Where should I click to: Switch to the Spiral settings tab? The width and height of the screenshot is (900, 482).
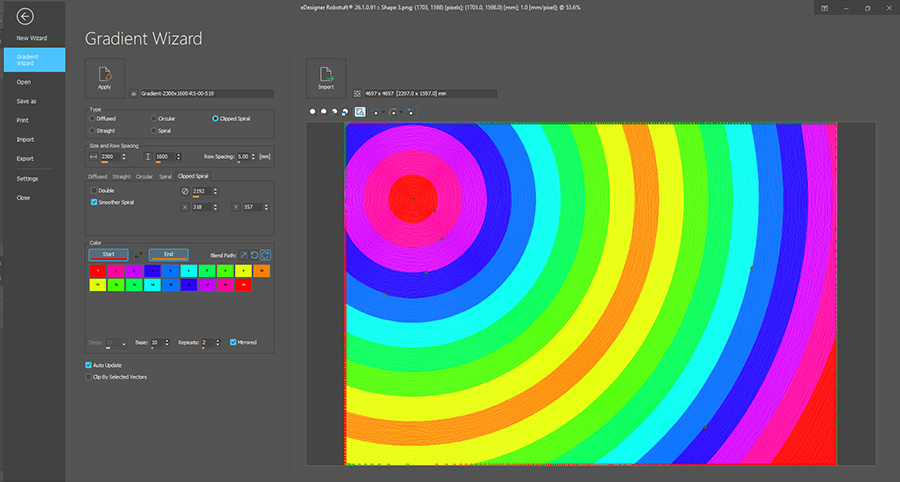tap(165, 177)
